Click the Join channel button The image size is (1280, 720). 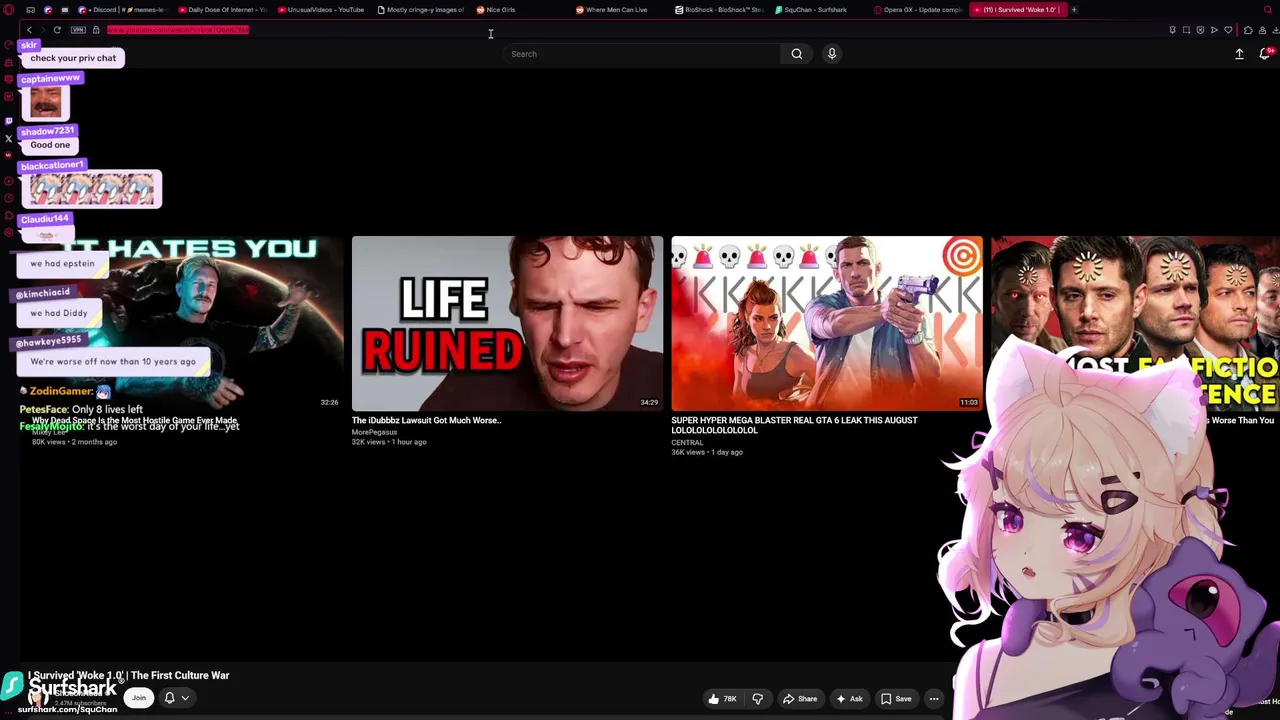tap(139, 698)
